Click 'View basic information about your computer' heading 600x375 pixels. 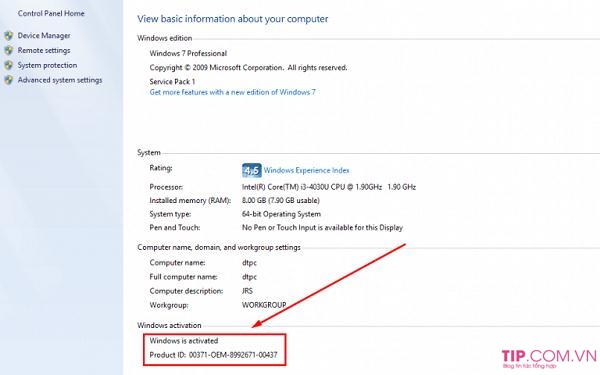click(x=233, y=19)
